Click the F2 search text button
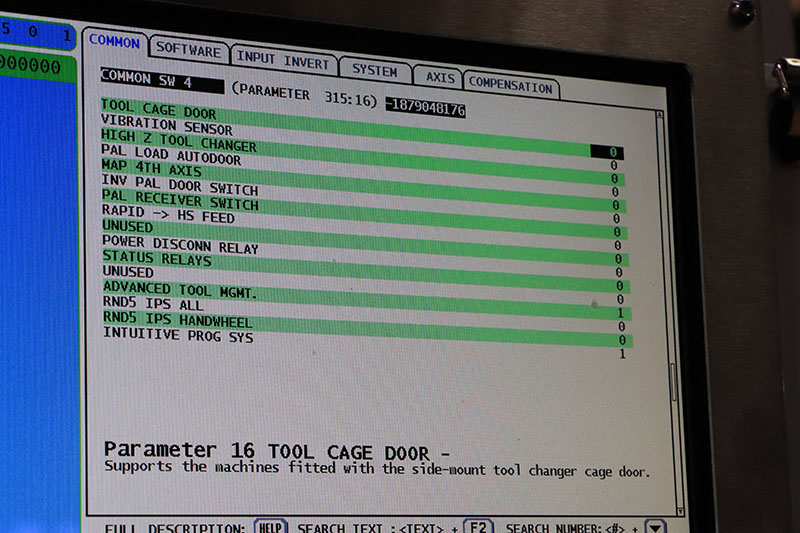Screen dimensions: 800x533 pos(478,526)
